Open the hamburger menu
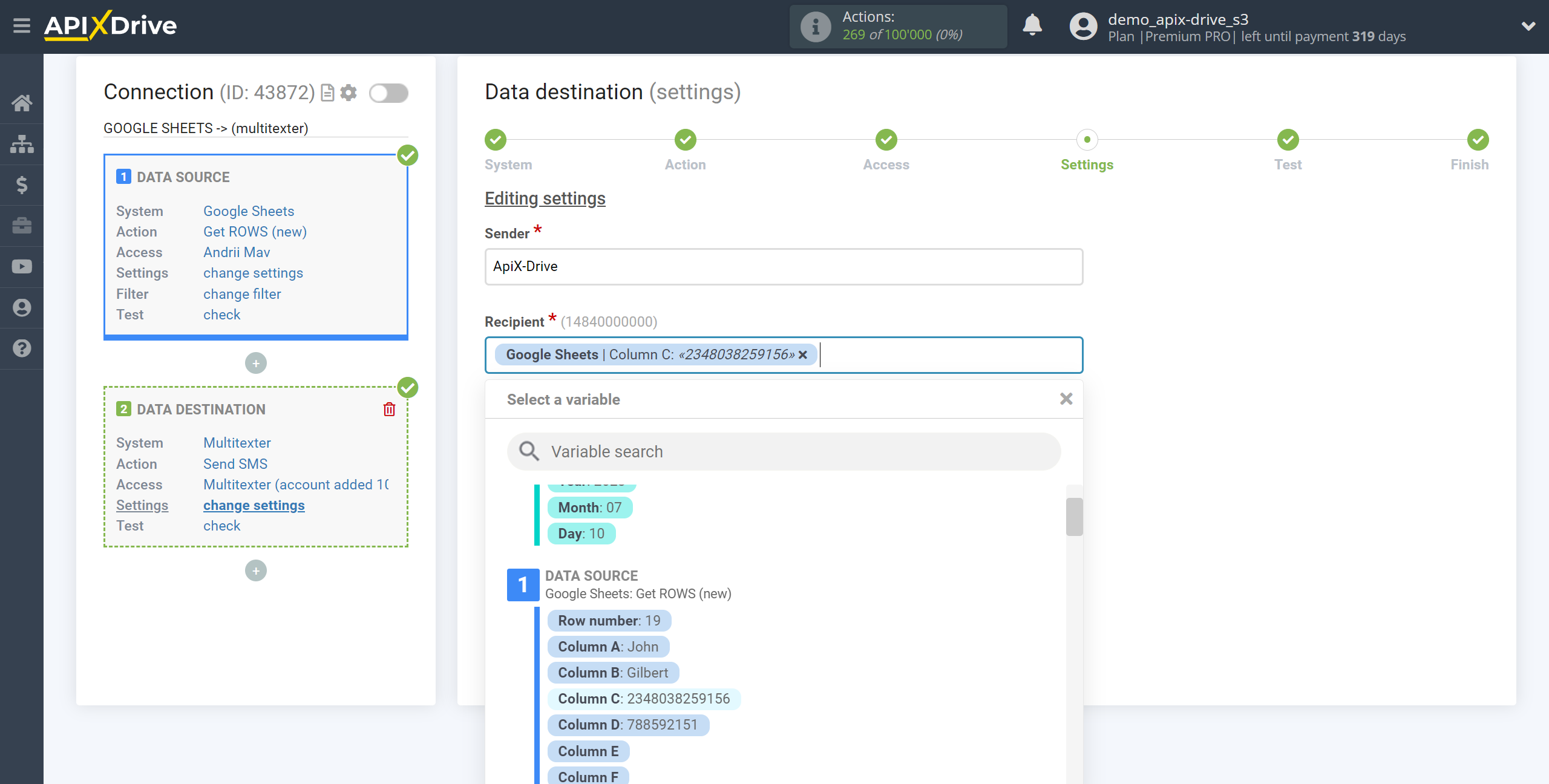The width and height of the screenshot is (1549, 784). pyautogui.click(x=22, y=25)
